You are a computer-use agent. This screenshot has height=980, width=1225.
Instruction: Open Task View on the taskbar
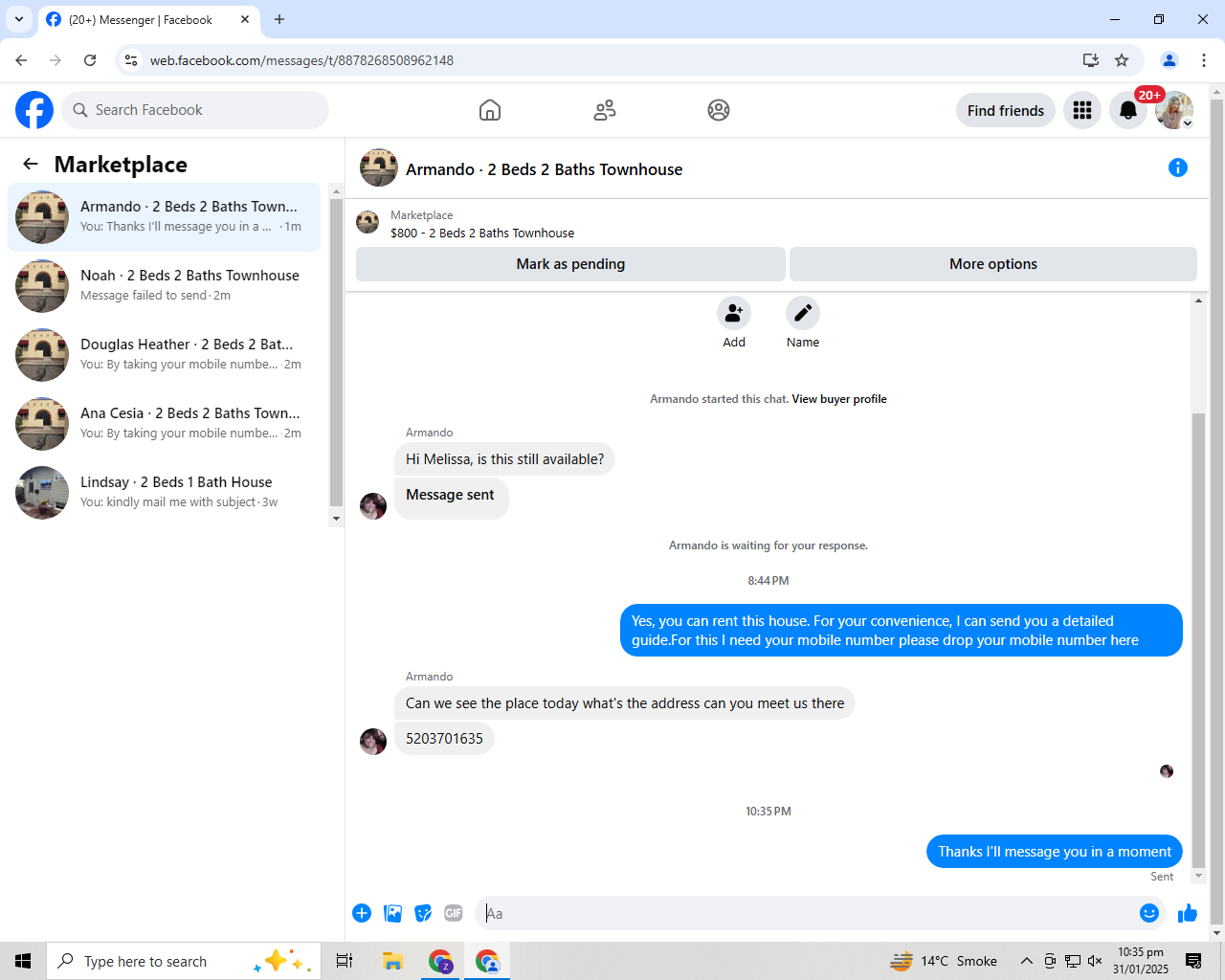pos(345,961)
